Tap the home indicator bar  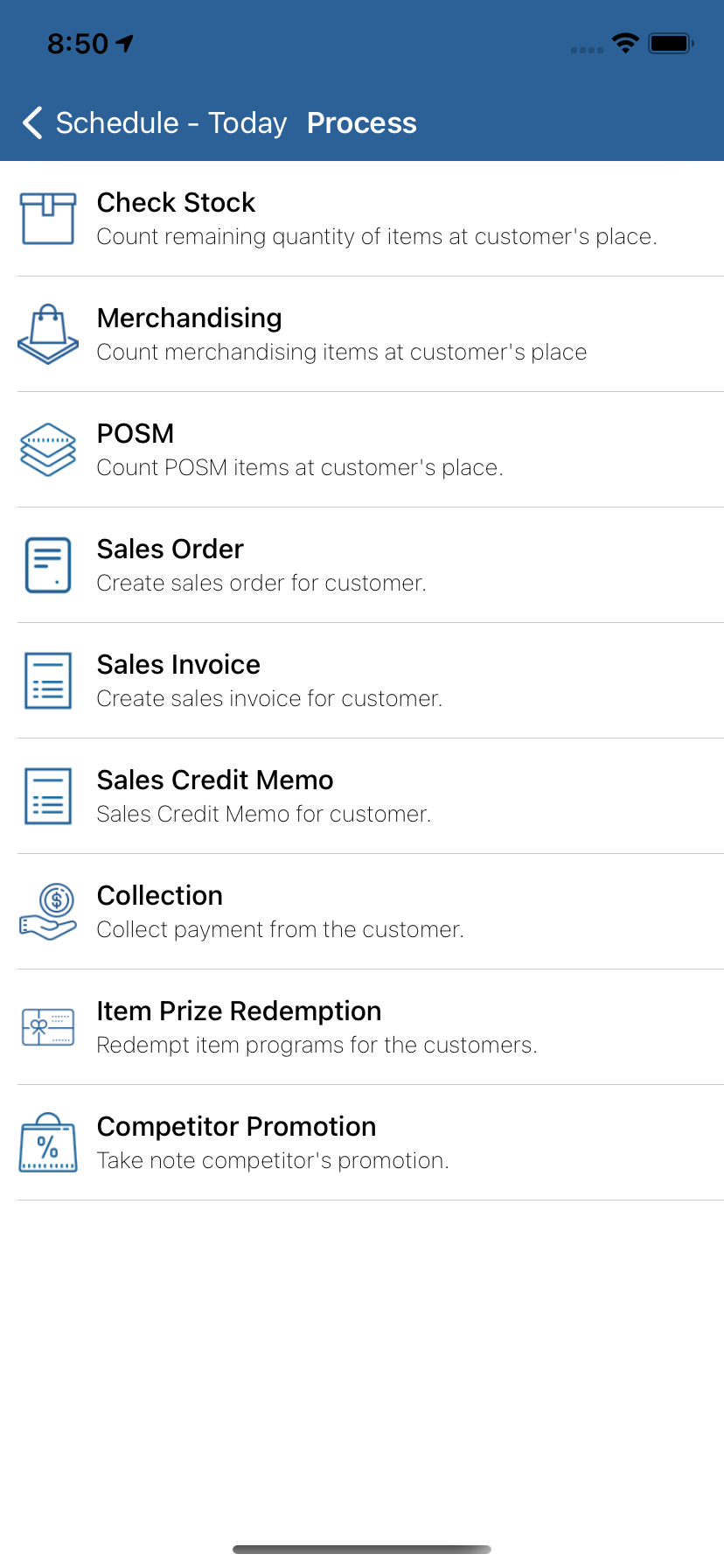362,1550
